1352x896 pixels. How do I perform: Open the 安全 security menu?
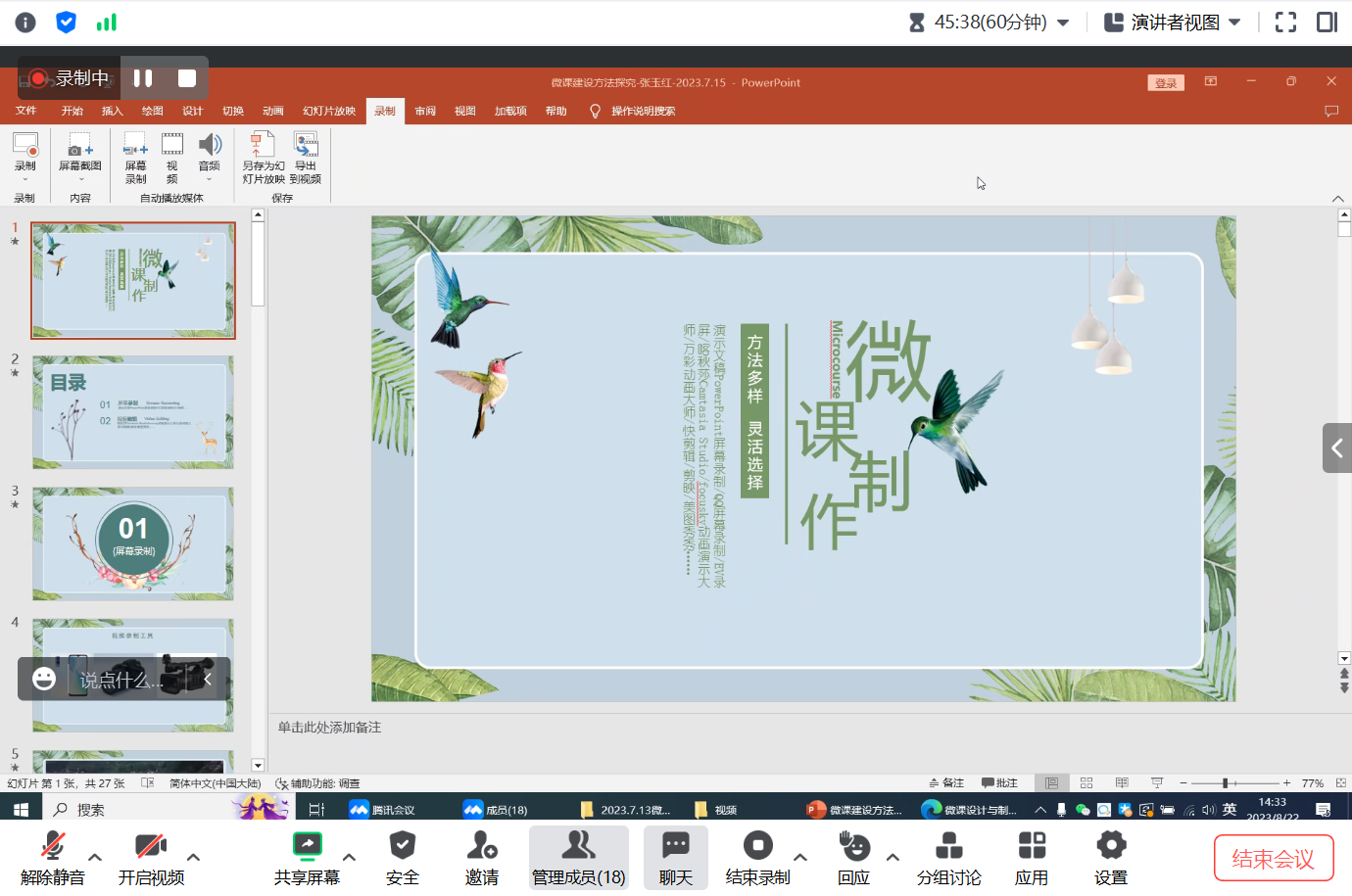point(403,858)
